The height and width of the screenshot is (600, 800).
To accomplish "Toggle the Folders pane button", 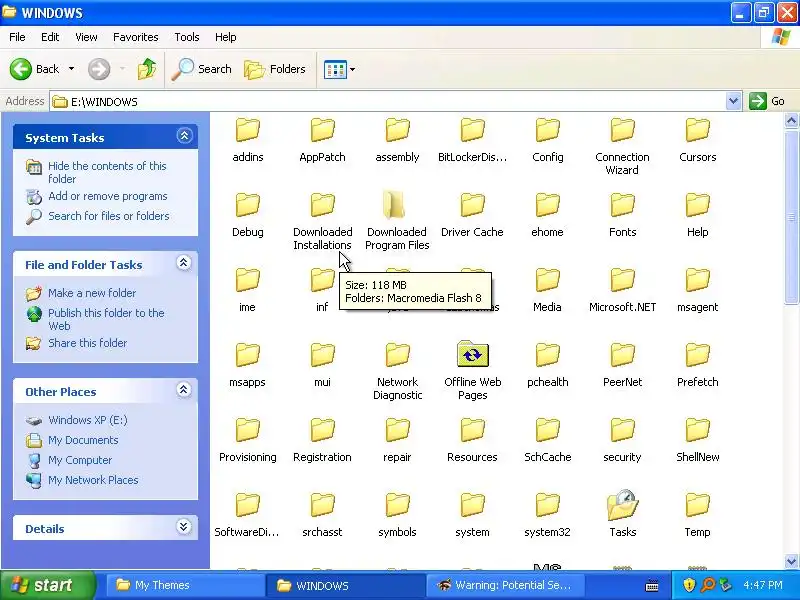I will pos(275,69).
